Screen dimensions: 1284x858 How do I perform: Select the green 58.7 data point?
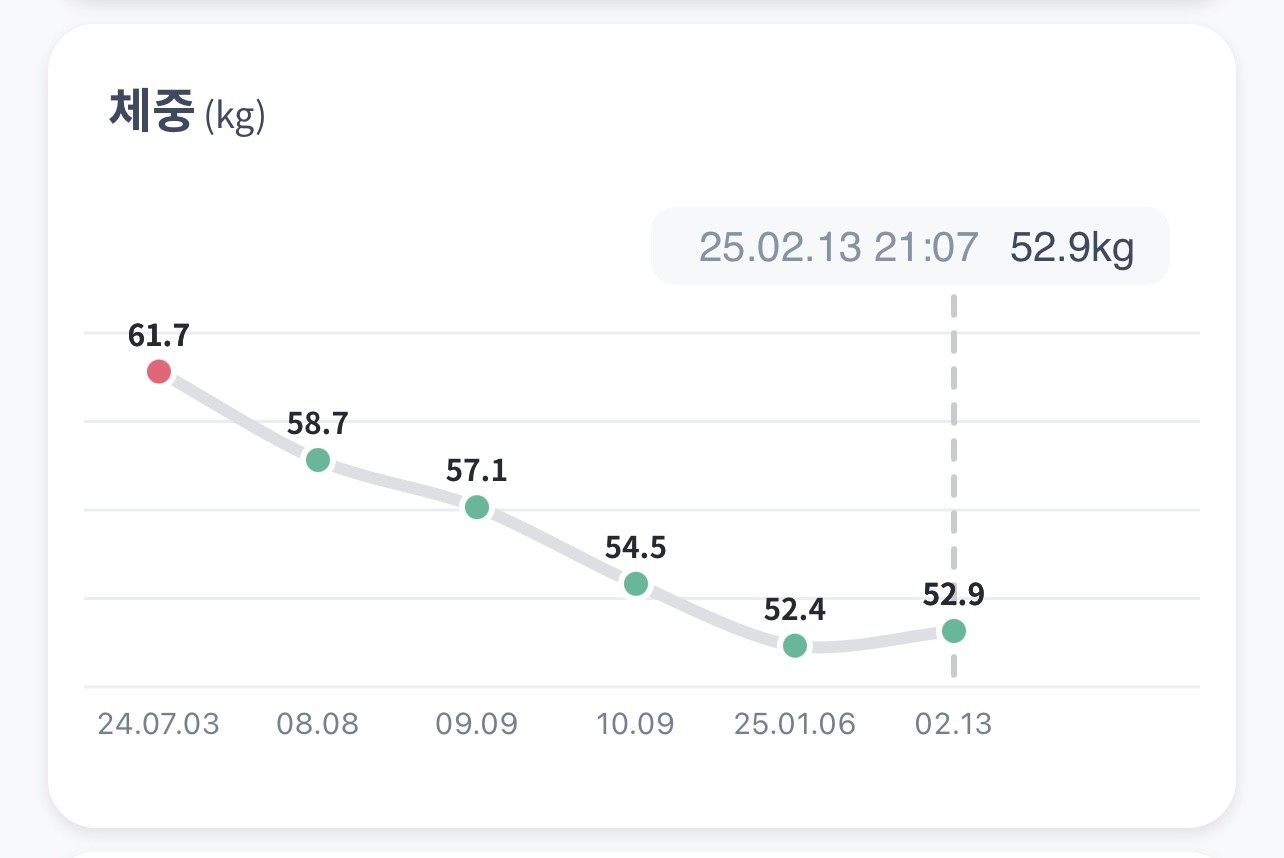pos(318,460)
